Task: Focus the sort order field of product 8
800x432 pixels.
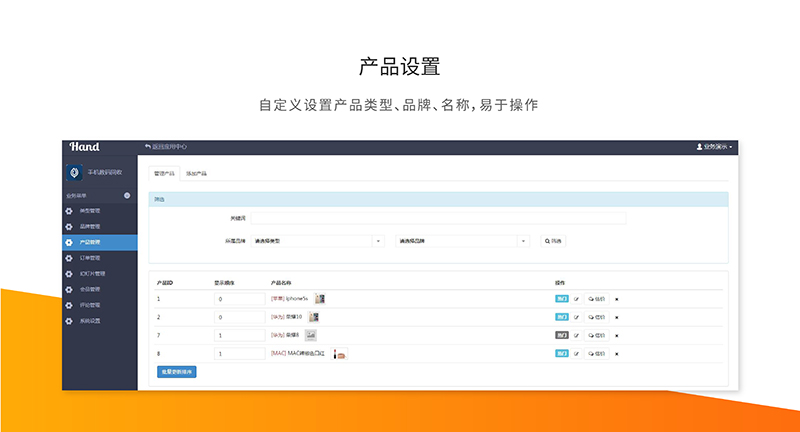Action: pyautogui.click(x=240, y=353)
